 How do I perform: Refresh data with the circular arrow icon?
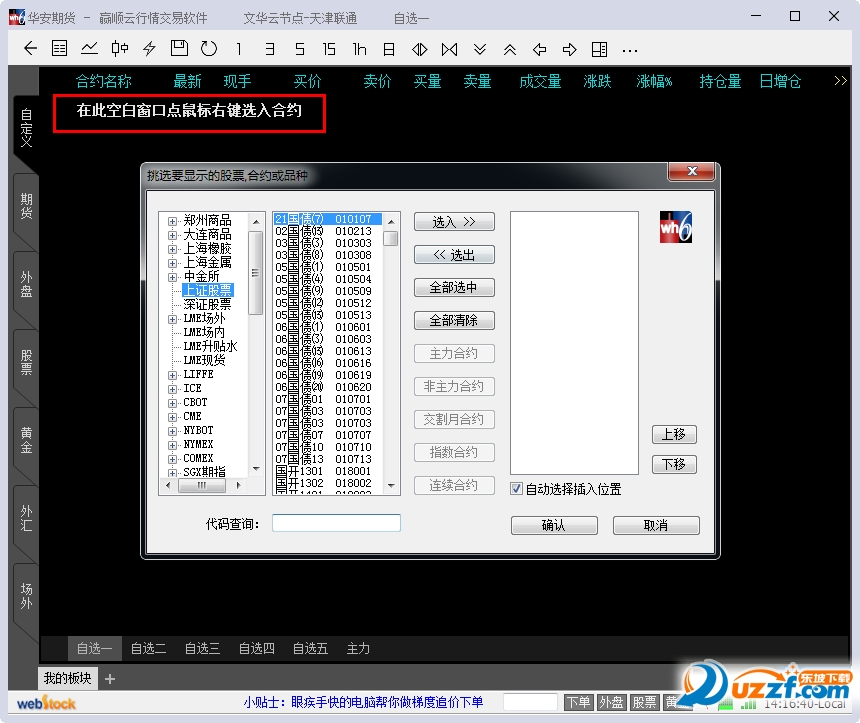[209, 49]
